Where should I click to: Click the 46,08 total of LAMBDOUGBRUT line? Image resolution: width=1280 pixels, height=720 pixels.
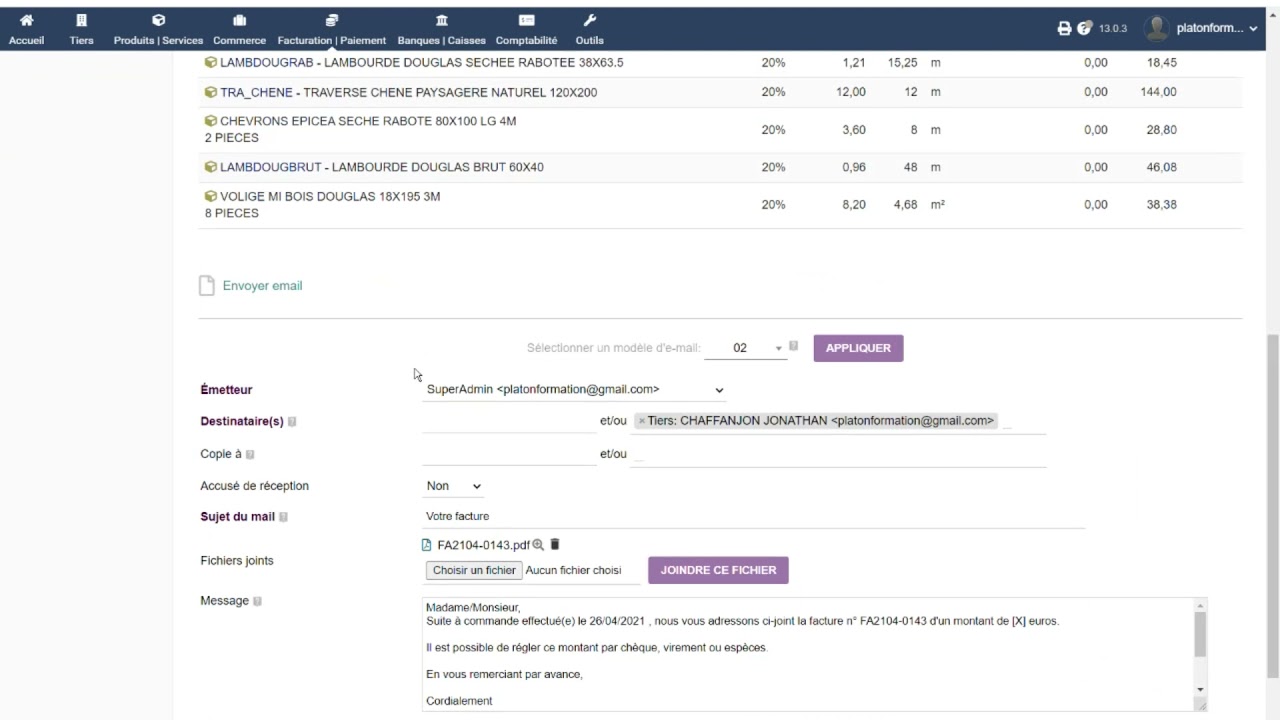(1161, 167)
